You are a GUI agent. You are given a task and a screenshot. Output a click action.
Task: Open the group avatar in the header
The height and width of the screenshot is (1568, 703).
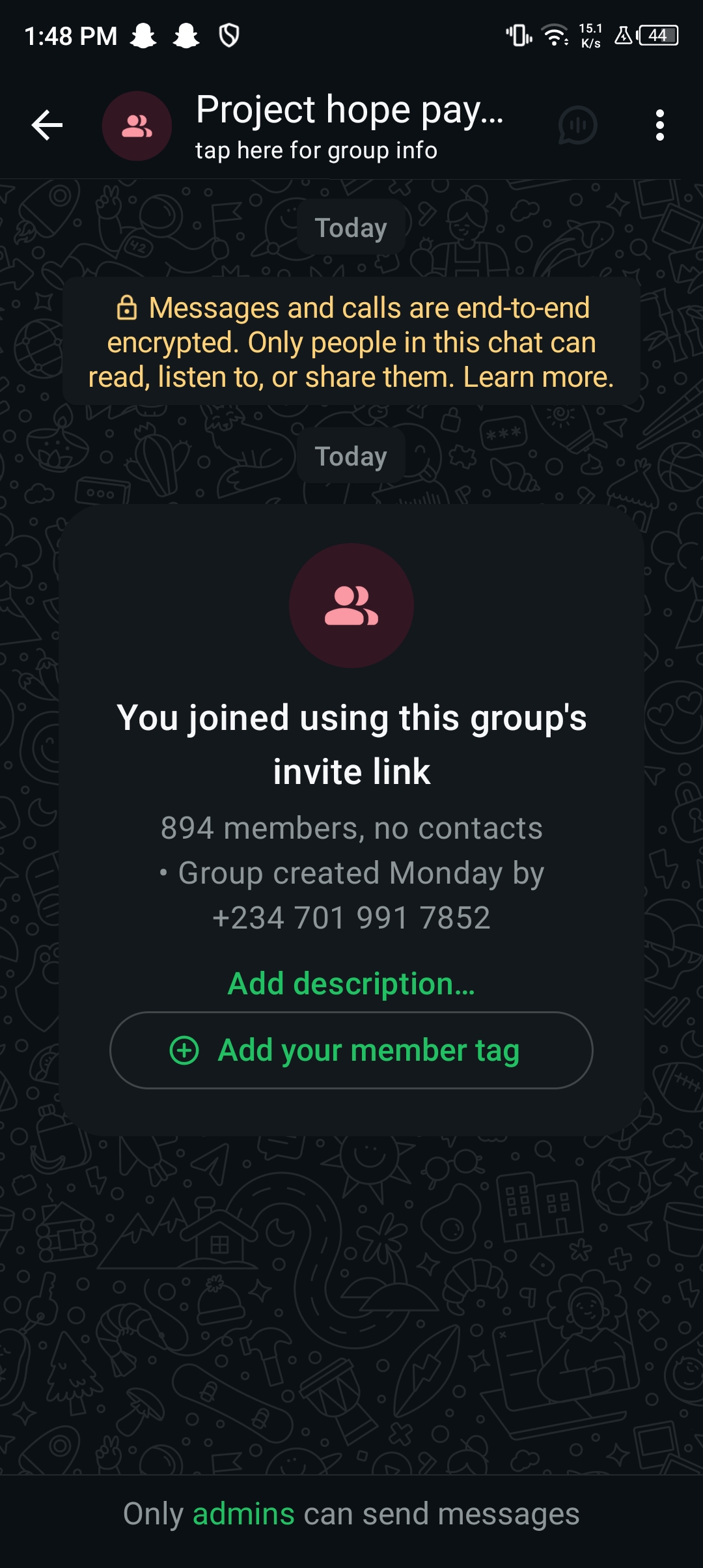coord(137,126)
